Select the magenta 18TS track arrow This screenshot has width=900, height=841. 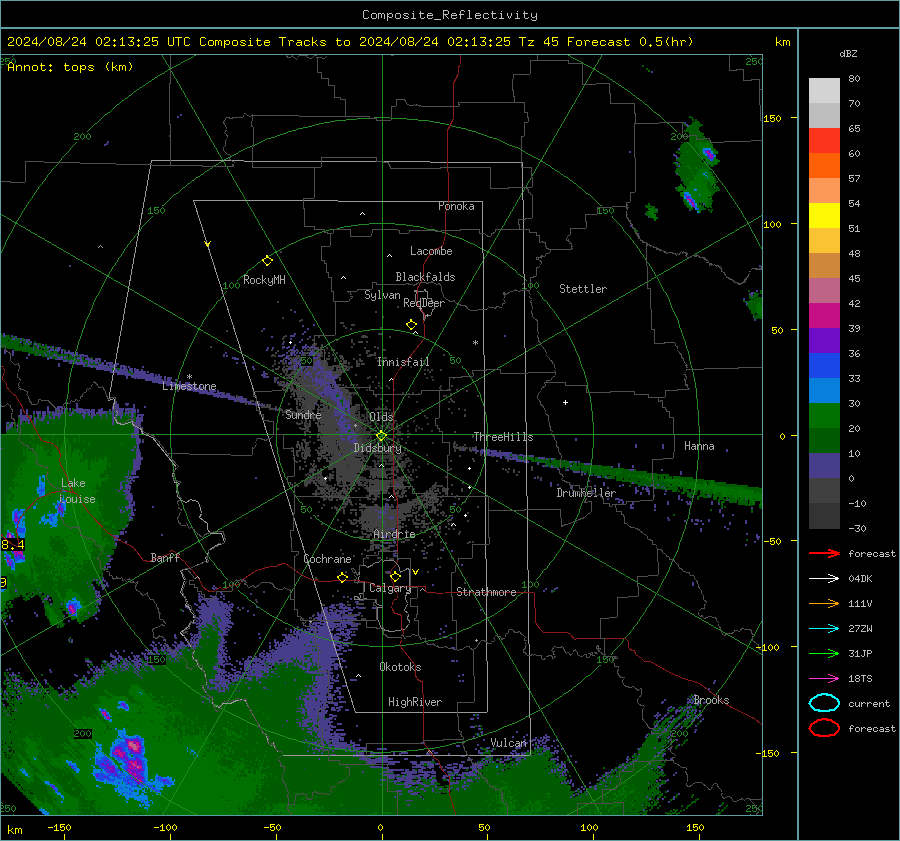[x=824, y=679]
